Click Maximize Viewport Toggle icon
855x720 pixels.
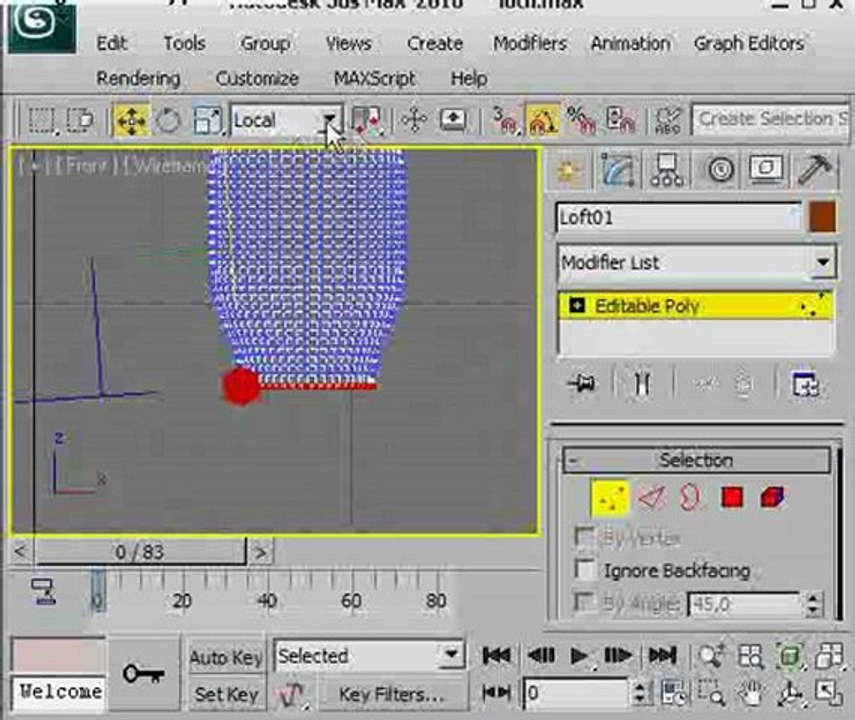click(x=828, y=693)
